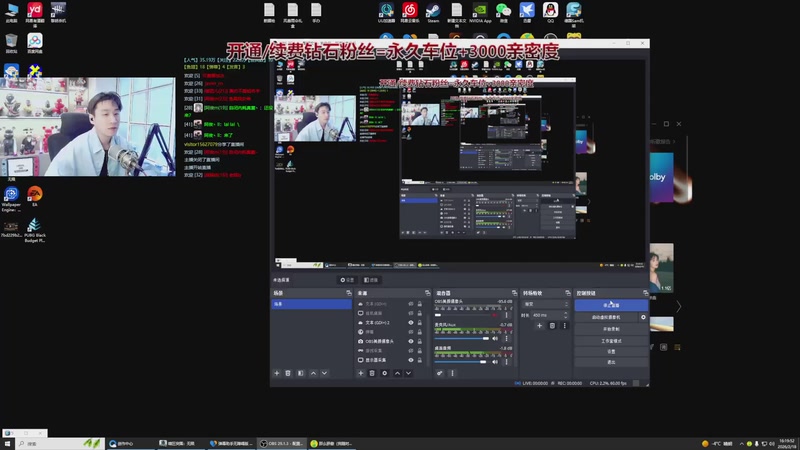
Task: Unmute the OBS美颜摄像头 mixer channel
Action: pos(494,315)
